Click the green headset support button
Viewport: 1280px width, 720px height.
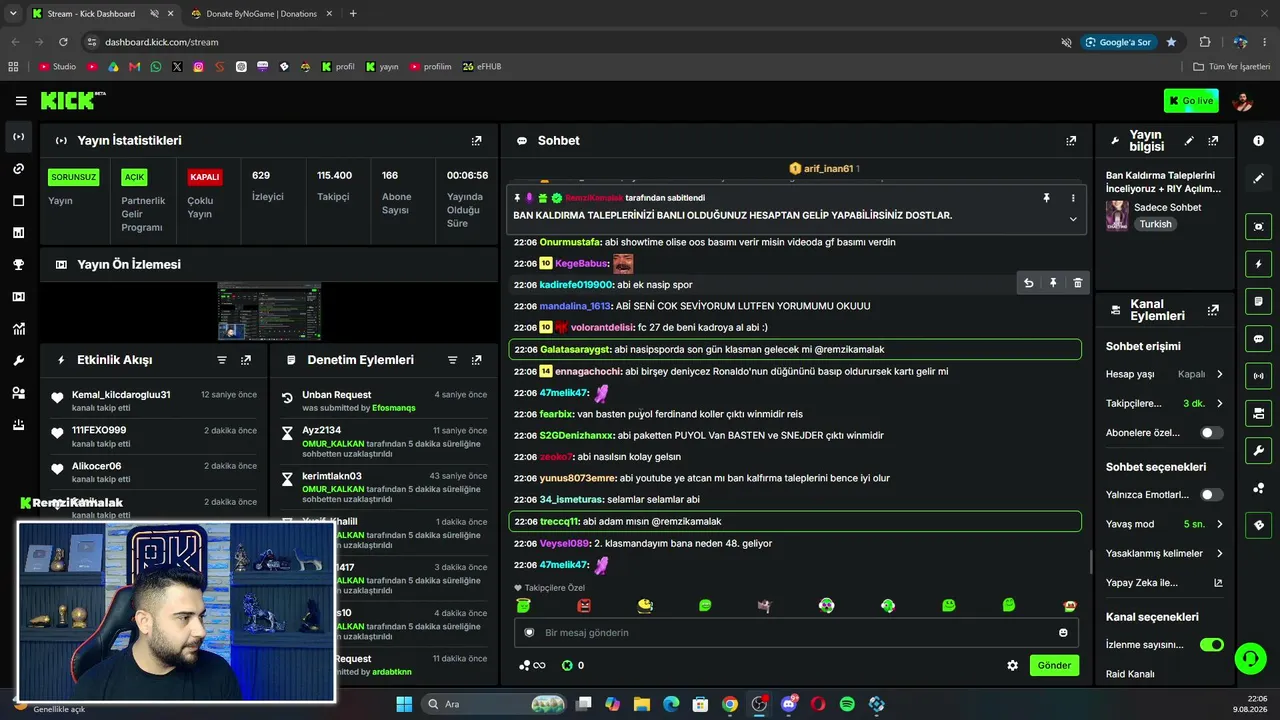[x=1250, y=658]
